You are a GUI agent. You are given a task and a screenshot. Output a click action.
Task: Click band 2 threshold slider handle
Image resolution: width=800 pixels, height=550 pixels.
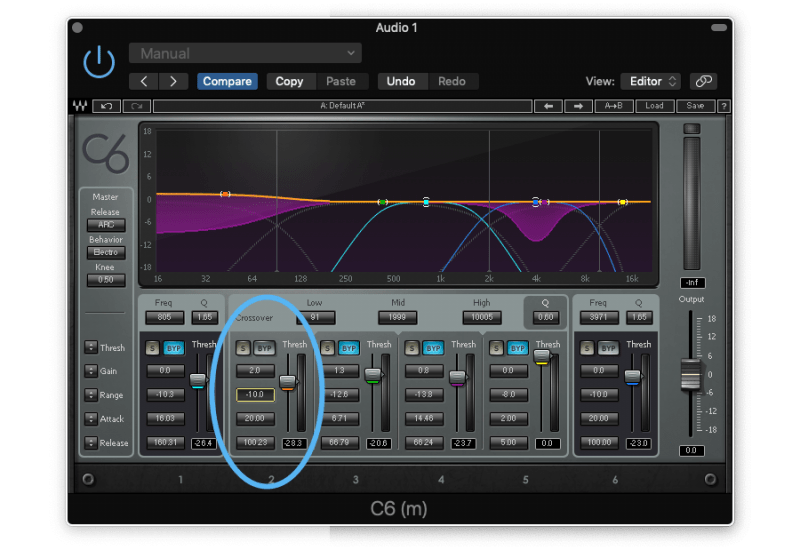[x=288, y=383]
